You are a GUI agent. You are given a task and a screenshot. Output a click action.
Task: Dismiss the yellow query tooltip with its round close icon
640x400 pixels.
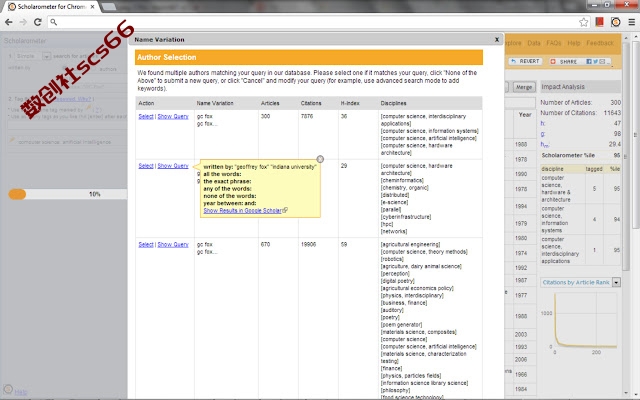320,159
